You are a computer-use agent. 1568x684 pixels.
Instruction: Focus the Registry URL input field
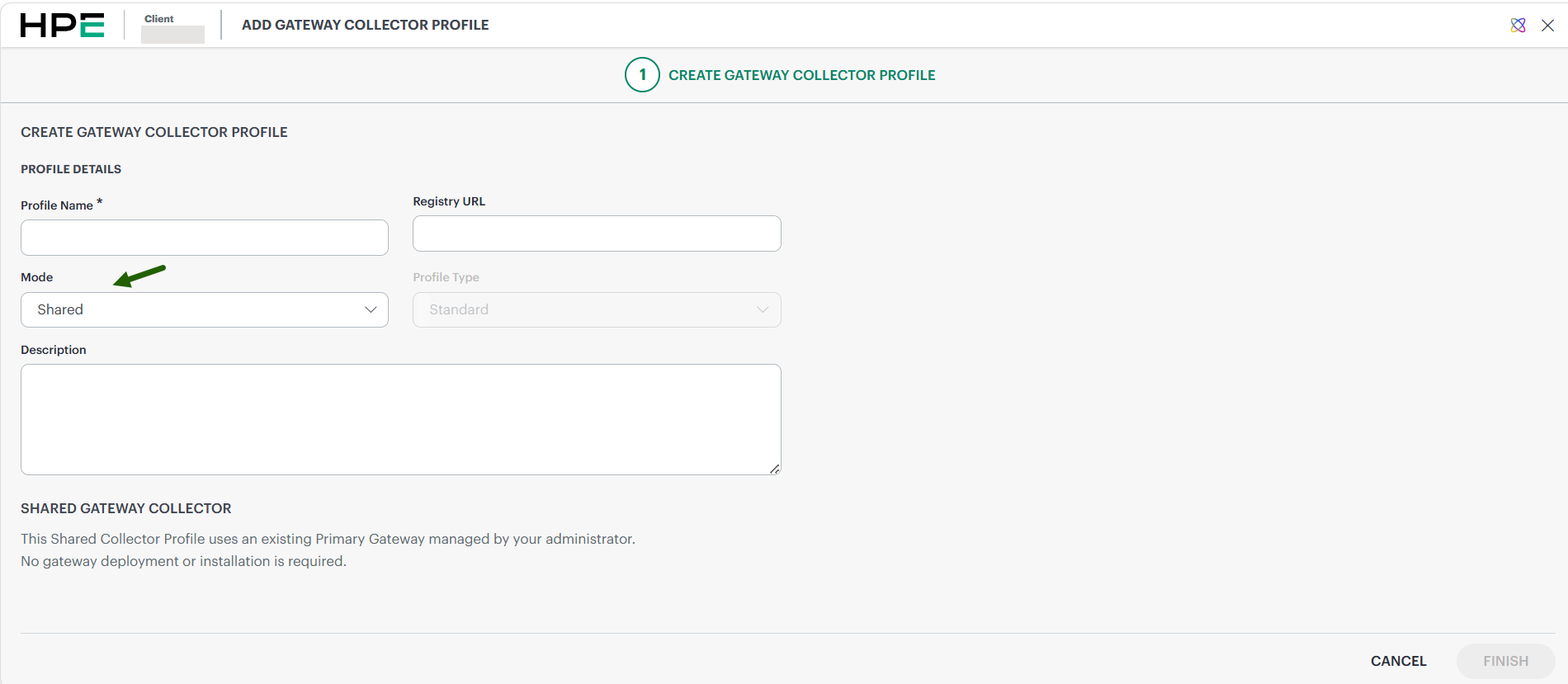tap(597, 234)
